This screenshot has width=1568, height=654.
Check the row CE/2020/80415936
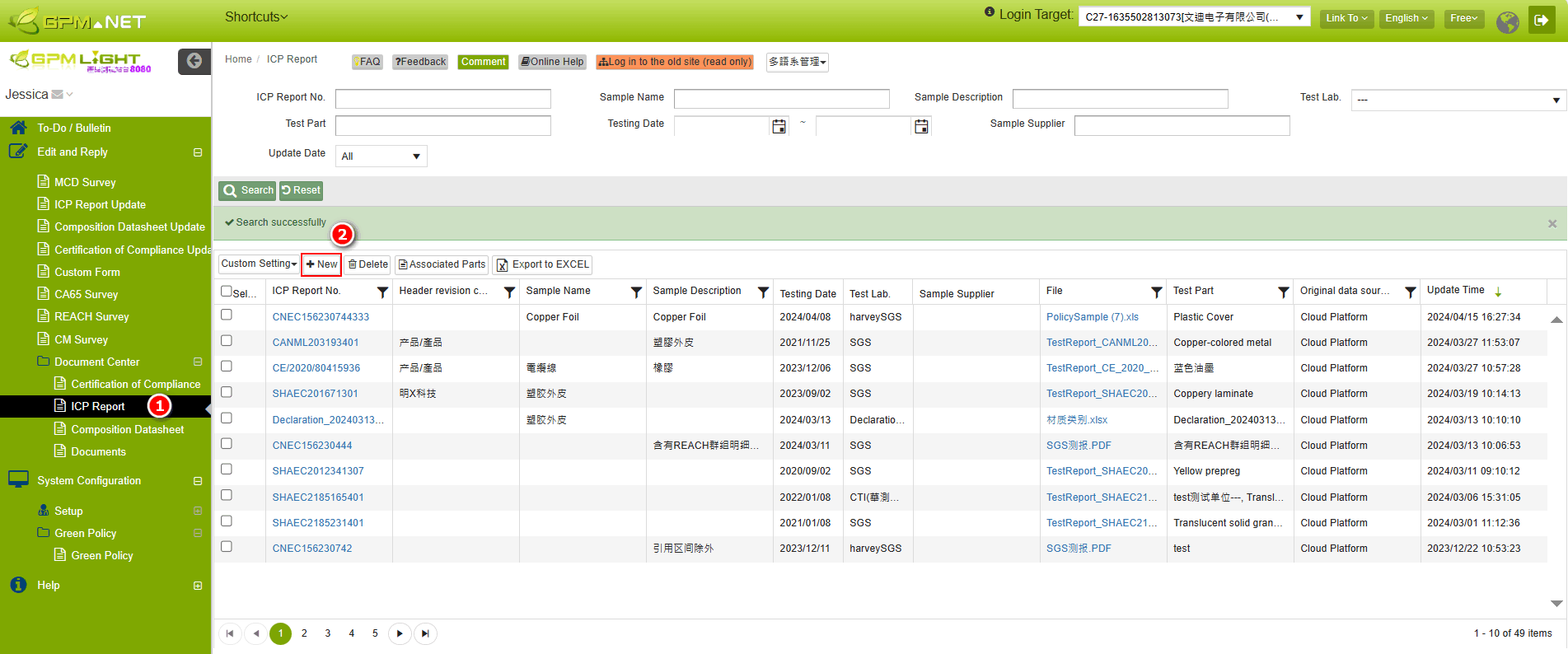click(x=227, y=366)
